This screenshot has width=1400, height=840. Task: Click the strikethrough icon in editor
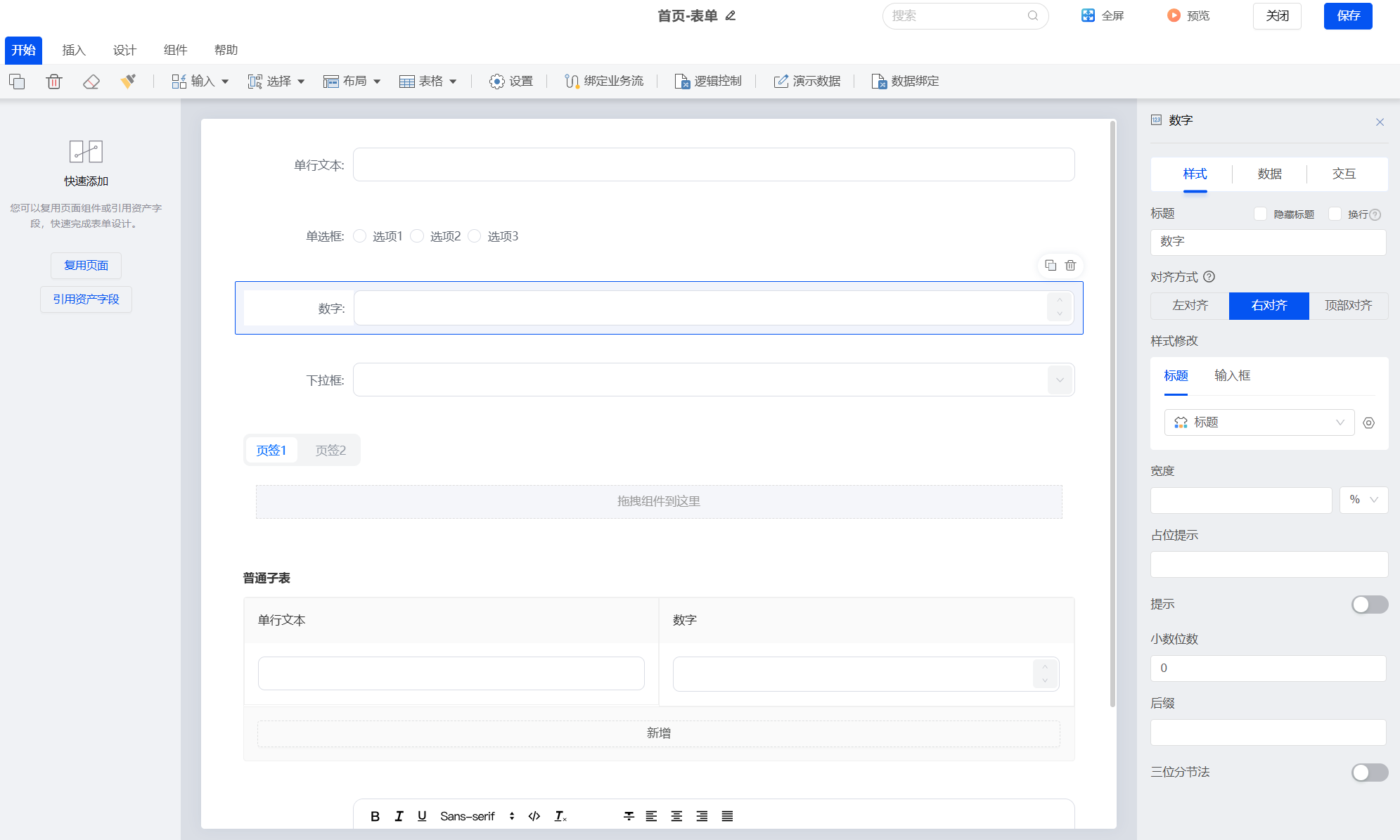pos(629,816)
